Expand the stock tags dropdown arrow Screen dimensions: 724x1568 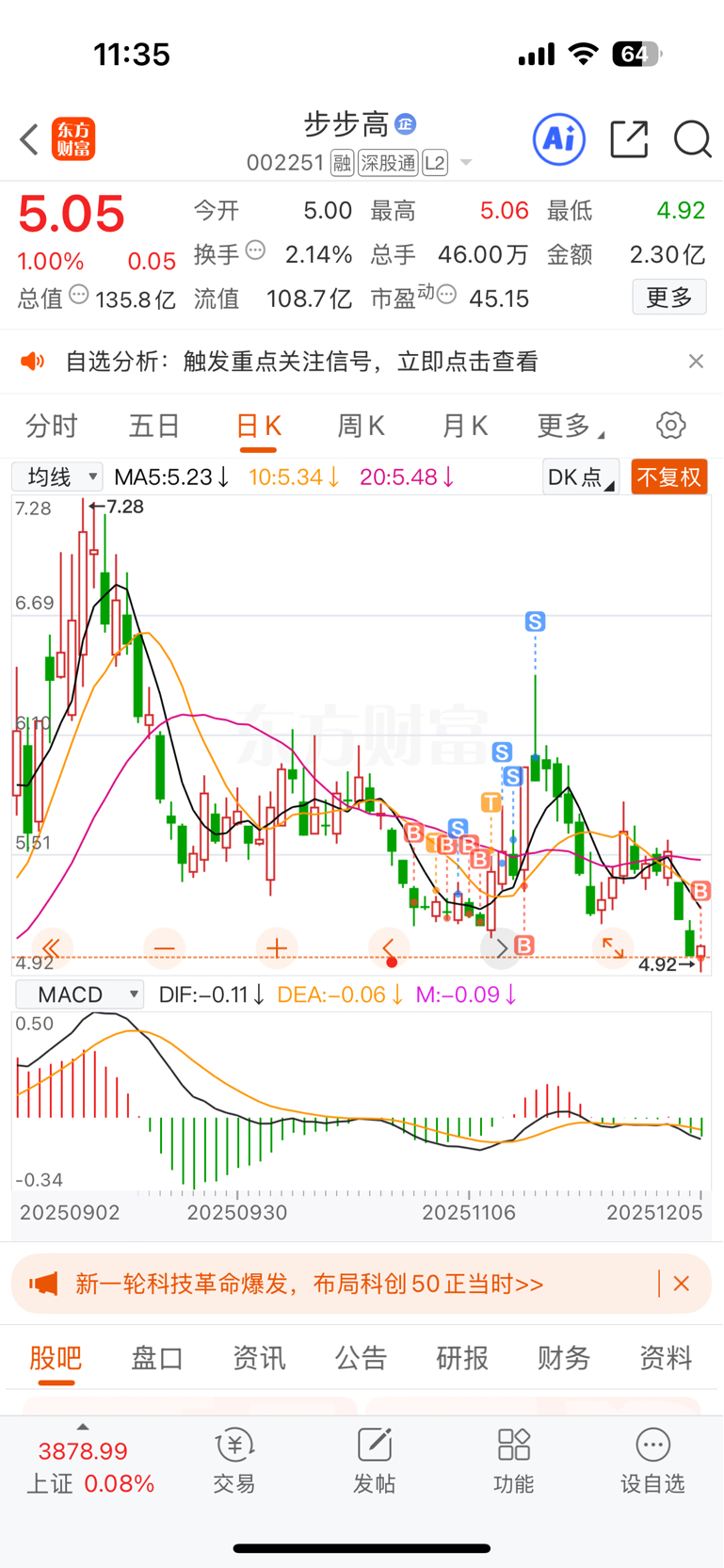(x=465, y=164)
